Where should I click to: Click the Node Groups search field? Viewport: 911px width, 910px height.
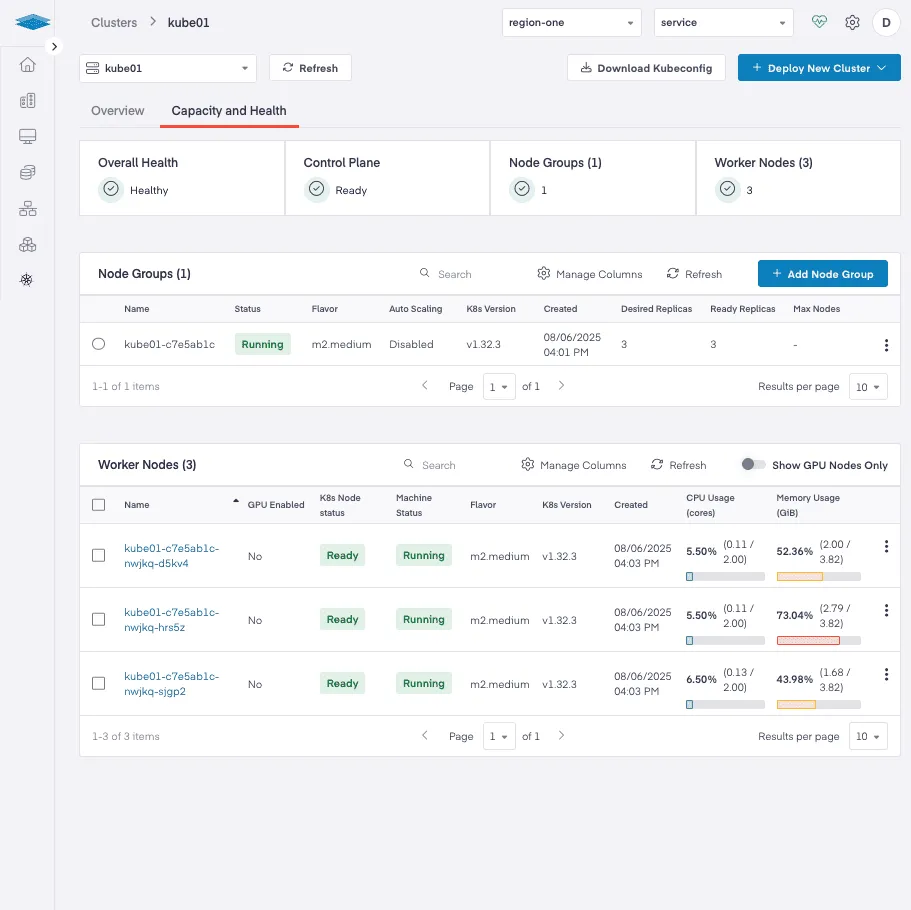click(x=454, y=274)
